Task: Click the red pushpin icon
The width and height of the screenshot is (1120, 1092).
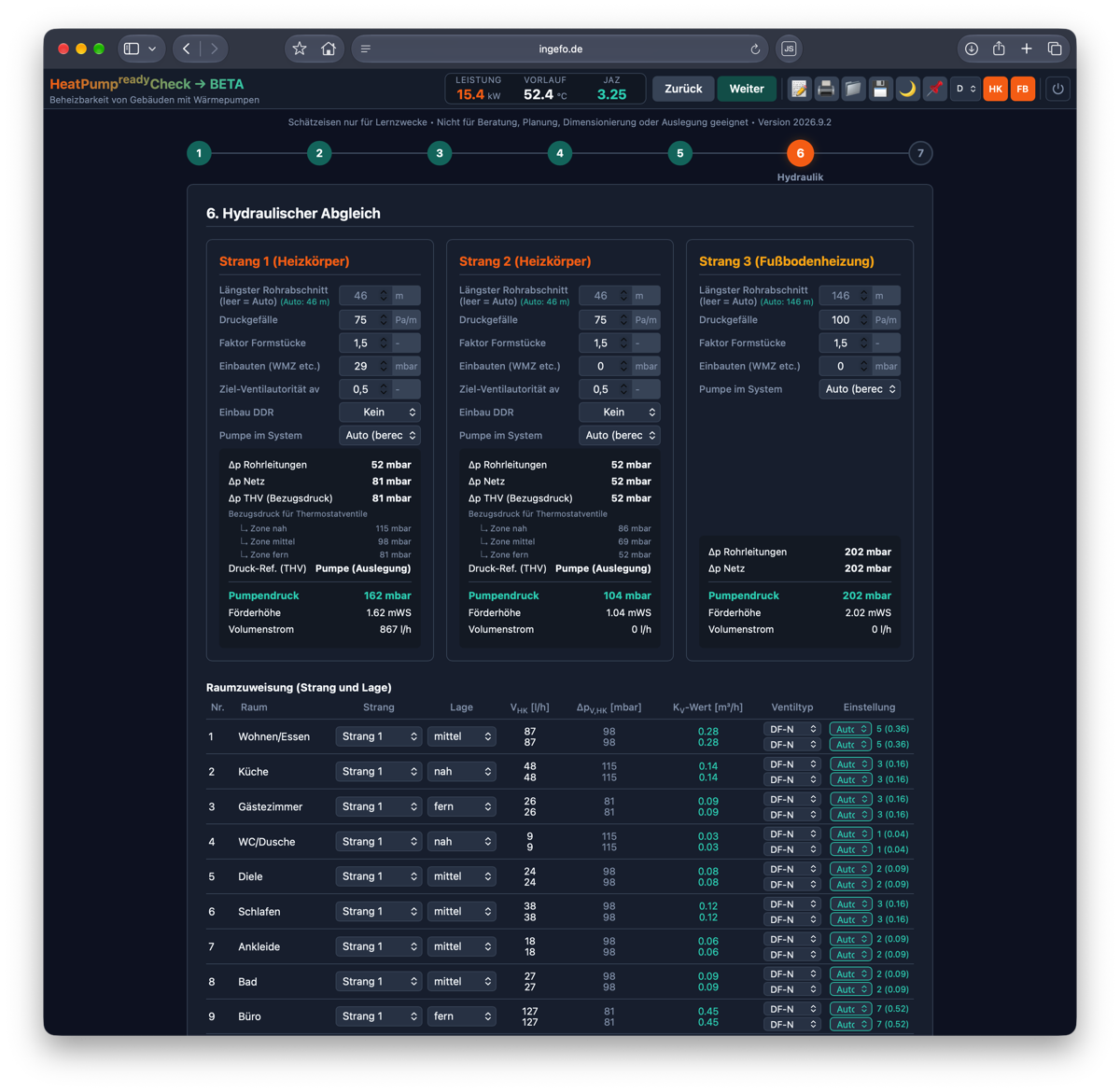Action: point(934,89)
